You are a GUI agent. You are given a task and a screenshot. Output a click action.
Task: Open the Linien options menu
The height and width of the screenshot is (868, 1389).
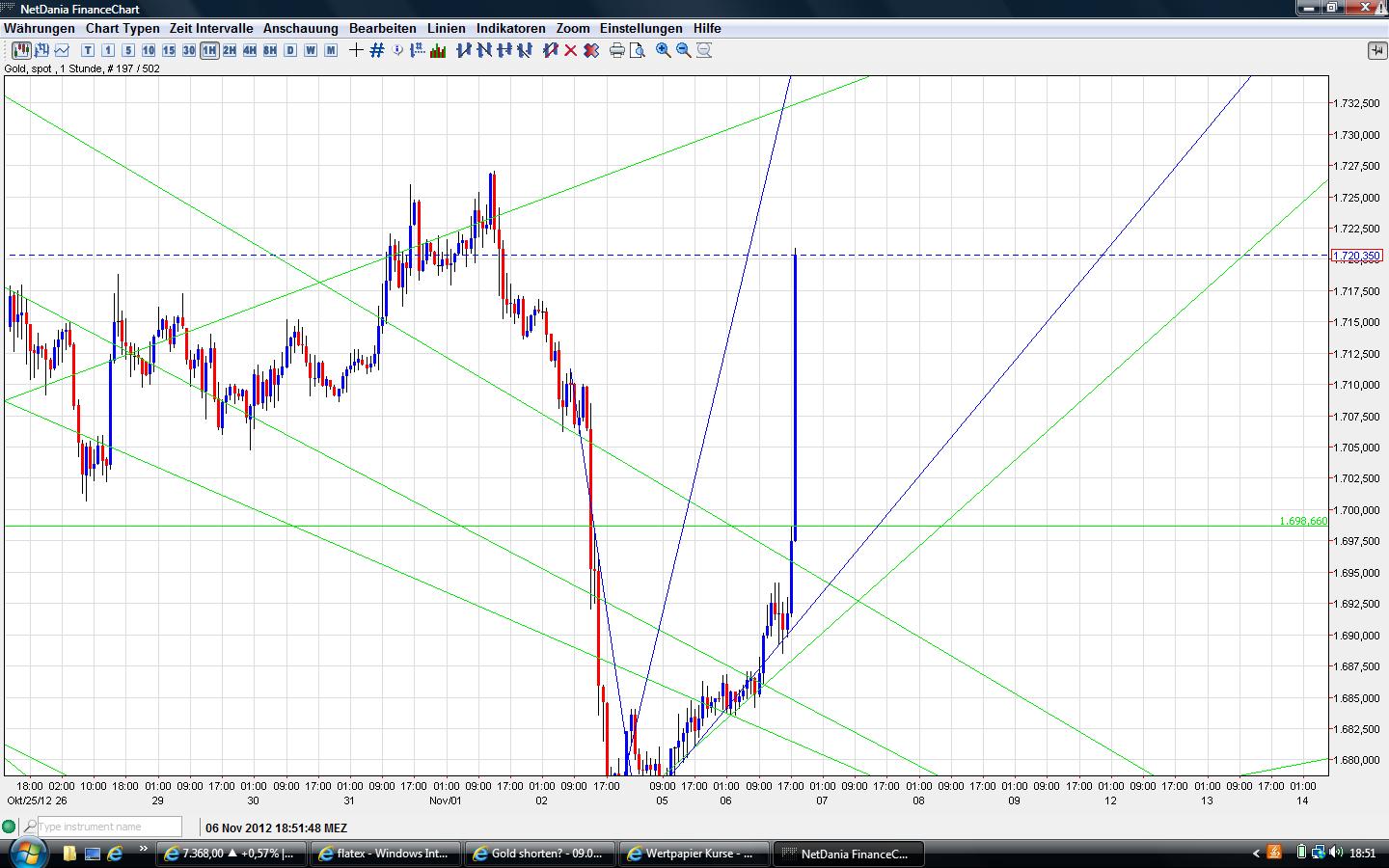coord(446,28)
